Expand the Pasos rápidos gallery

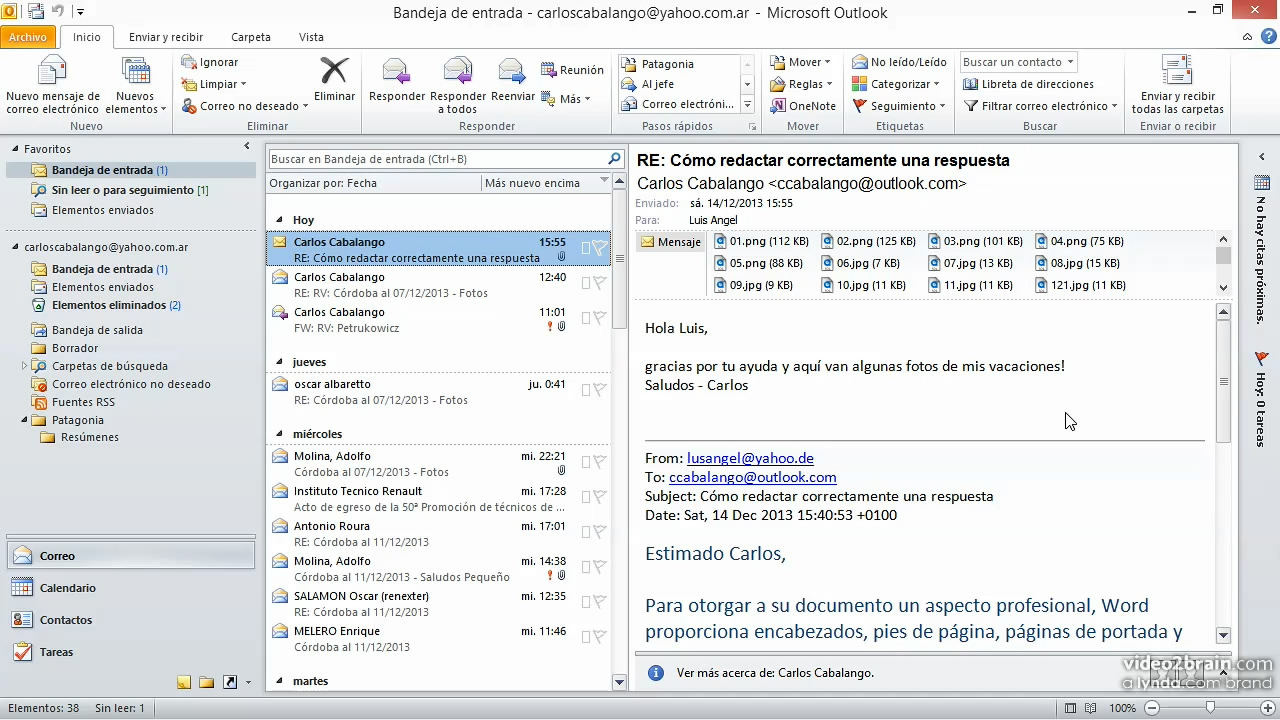click(747, 105)
